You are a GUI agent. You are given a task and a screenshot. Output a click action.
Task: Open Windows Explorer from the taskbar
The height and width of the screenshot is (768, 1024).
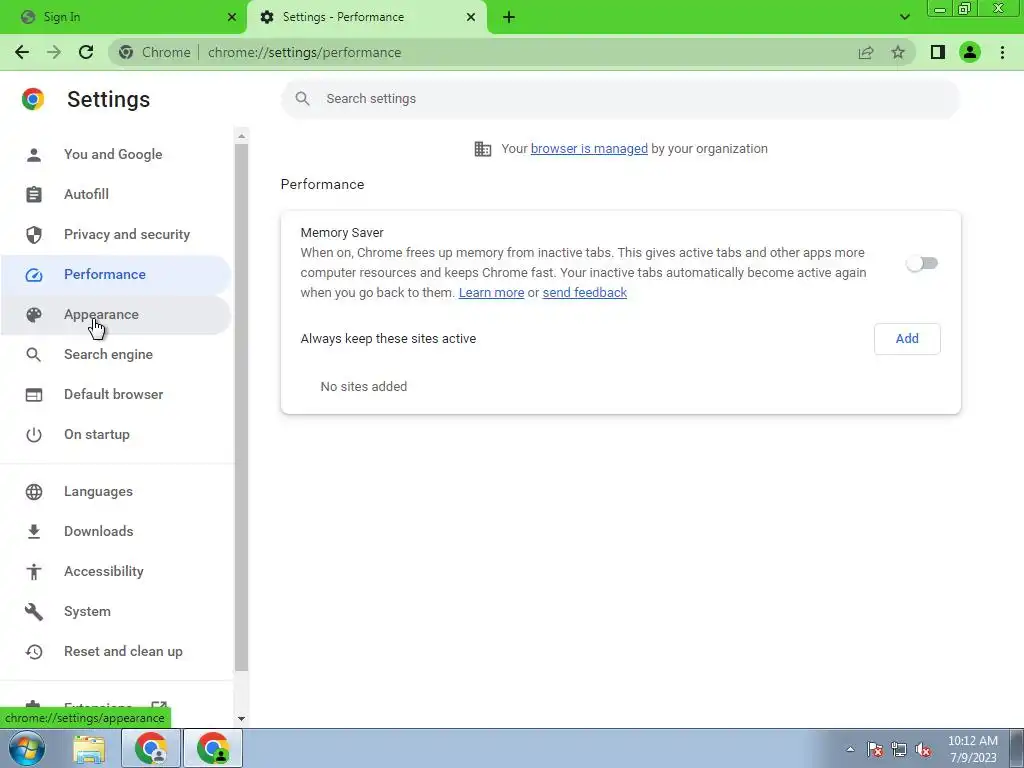coord(89,749)
